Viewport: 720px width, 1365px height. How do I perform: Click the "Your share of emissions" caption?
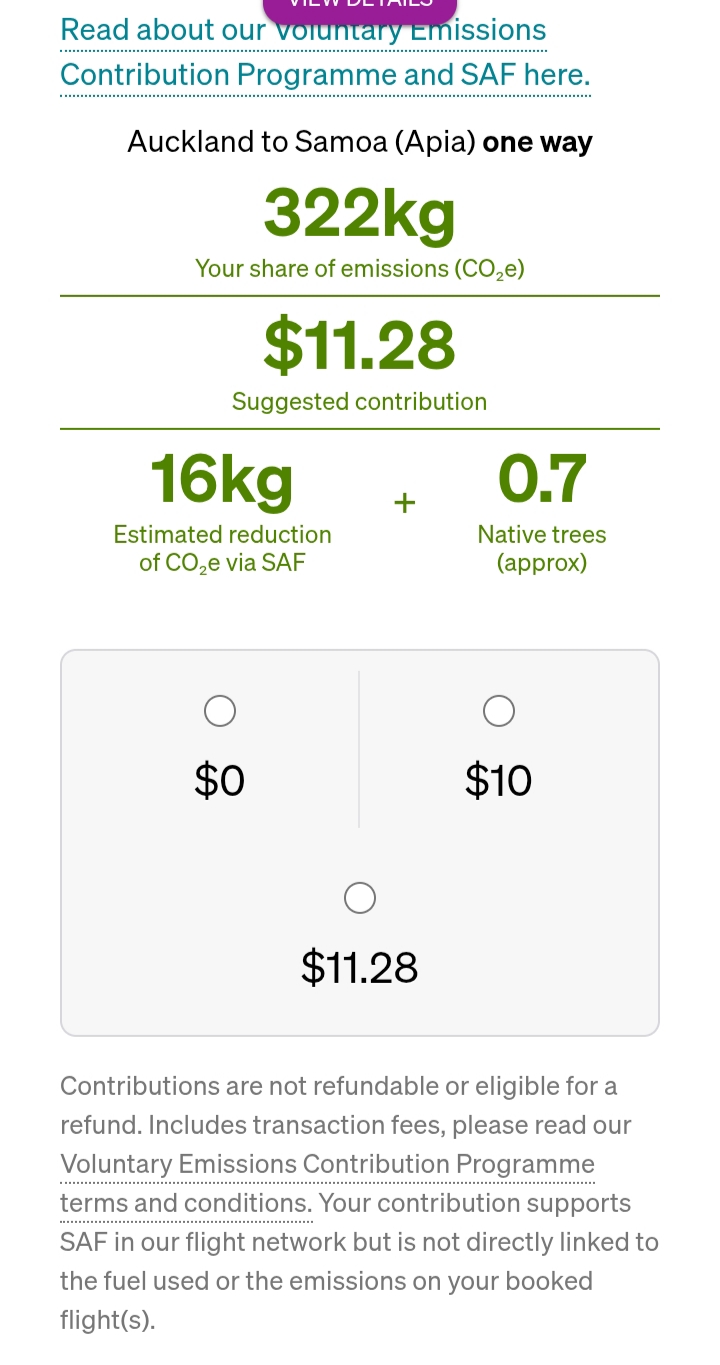[x=360, y=269]
